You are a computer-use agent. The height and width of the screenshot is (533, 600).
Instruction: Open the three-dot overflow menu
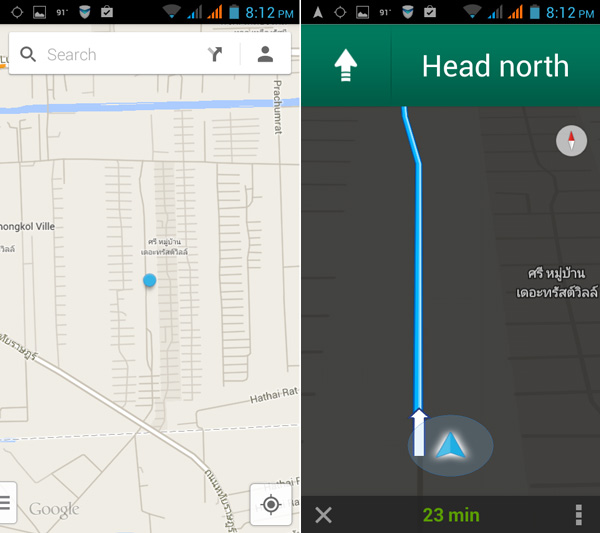pos(579,515)
